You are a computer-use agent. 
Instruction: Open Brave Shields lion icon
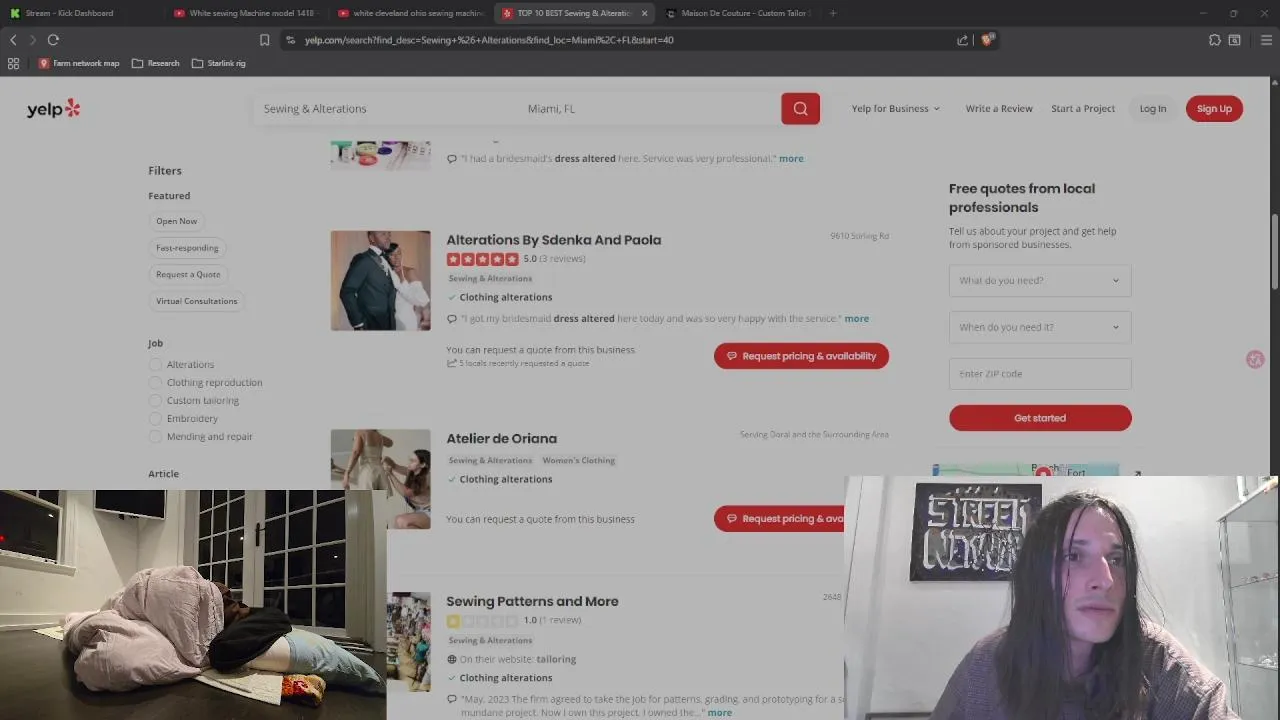[x=987, y=40]
